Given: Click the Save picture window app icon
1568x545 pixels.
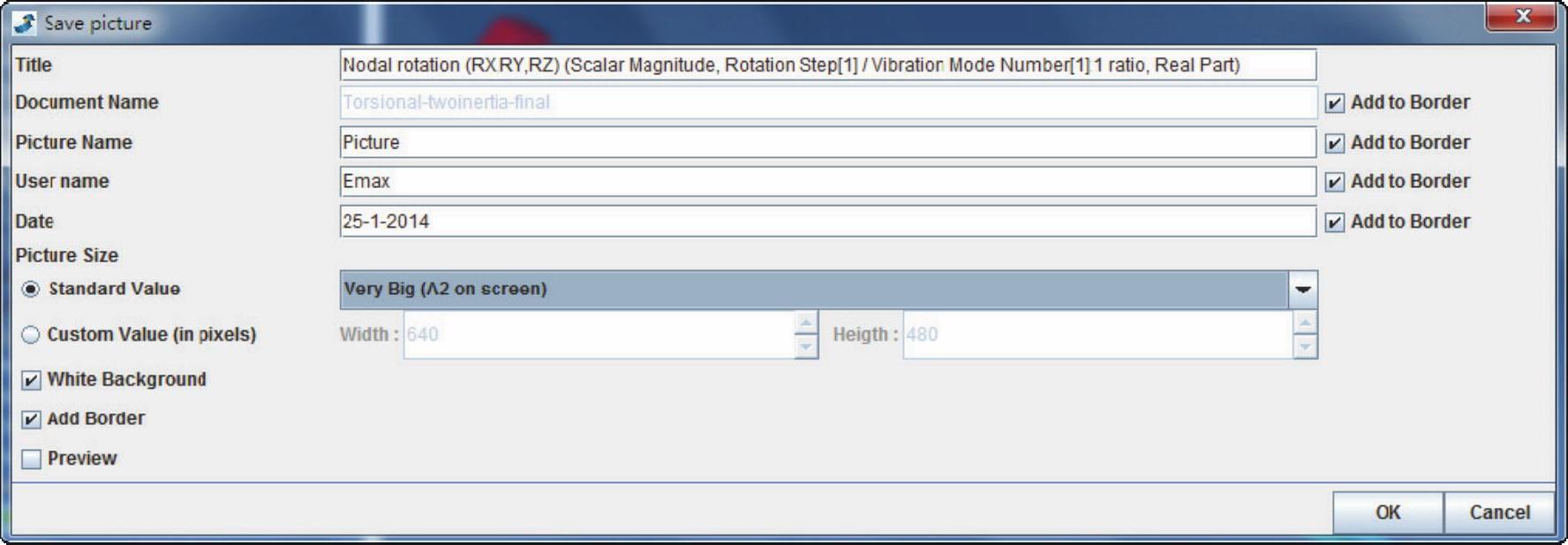Looking at the screenshot, I should point(25,23).
